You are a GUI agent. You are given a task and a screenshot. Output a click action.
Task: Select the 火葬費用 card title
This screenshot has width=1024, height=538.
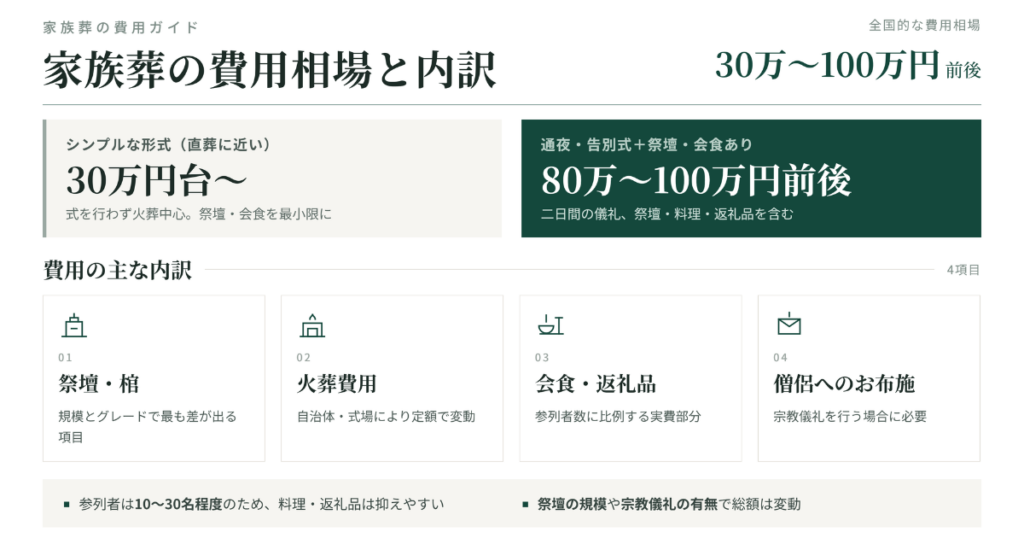(x=337, y=384)
